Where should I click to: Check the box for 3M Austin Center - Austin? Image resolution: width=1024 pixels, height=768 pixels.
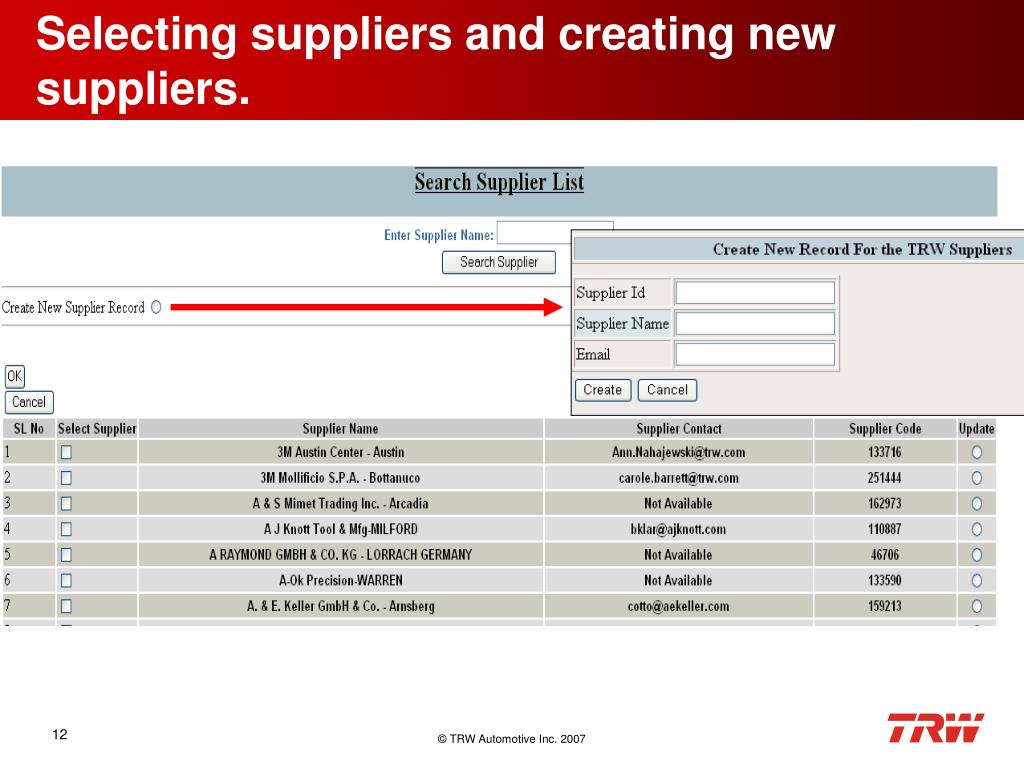pos(66,452)
